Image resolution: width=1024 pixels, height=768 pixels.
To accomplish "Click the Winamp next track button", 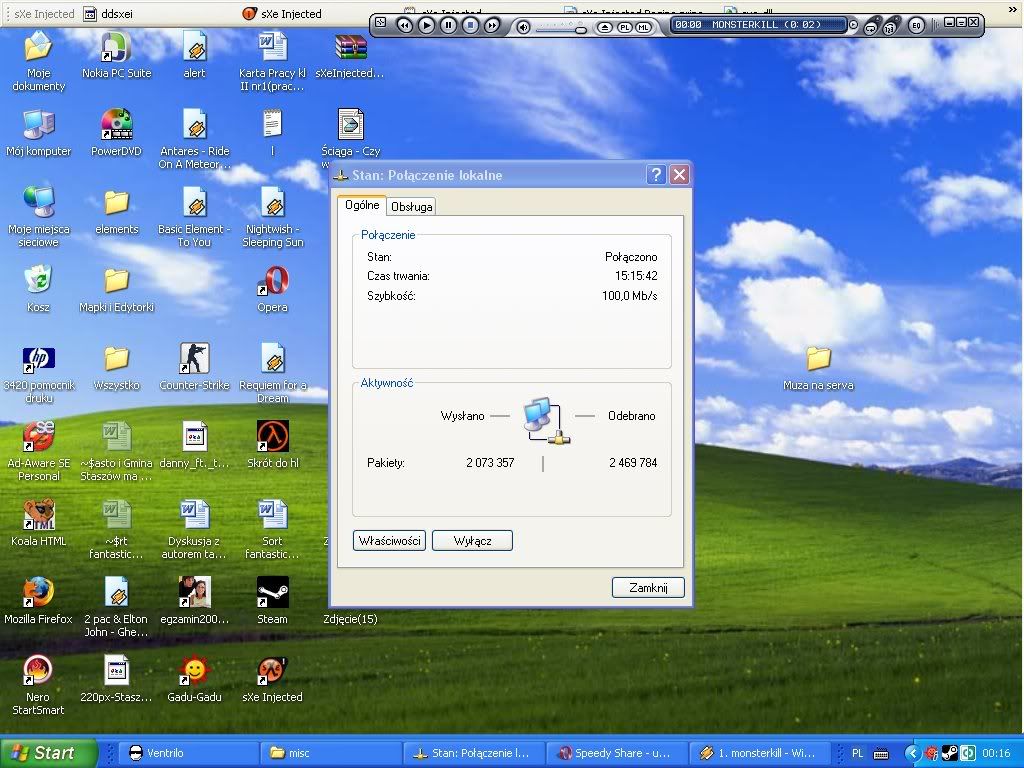I will (492, 25).
